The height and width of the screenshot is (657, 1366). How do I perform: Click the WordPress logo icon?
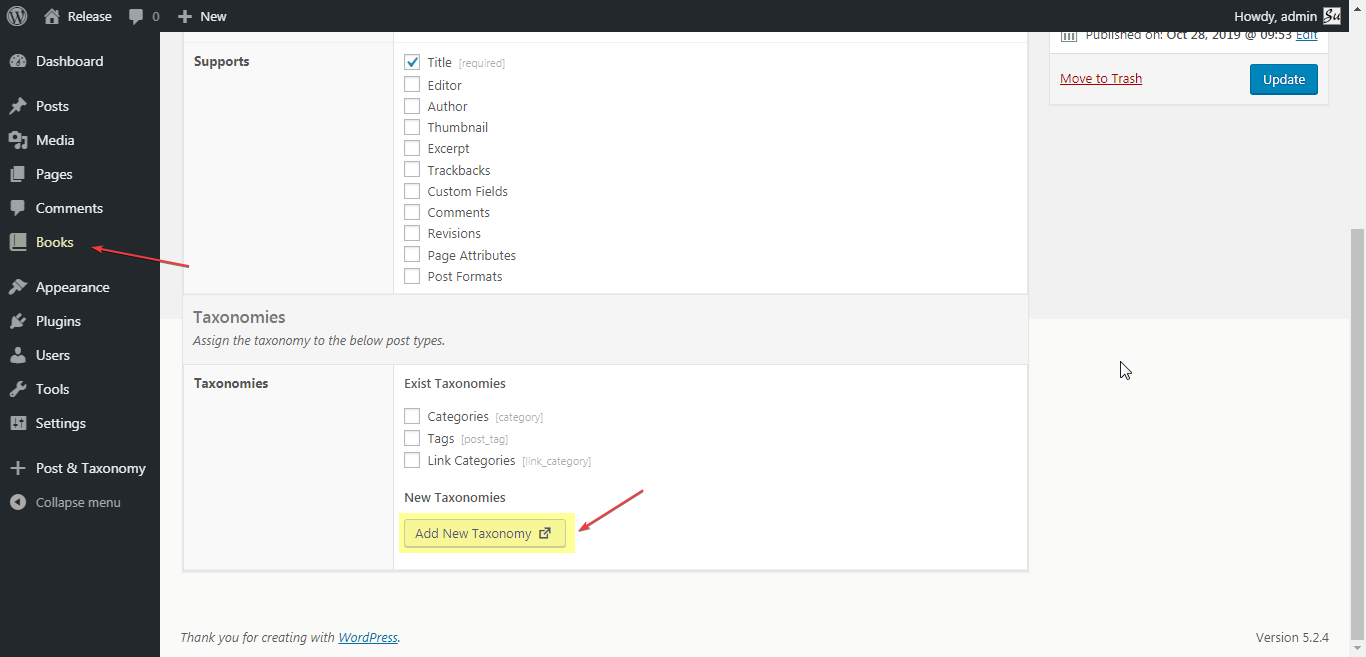pyautogui.click(x=17, y=16)
